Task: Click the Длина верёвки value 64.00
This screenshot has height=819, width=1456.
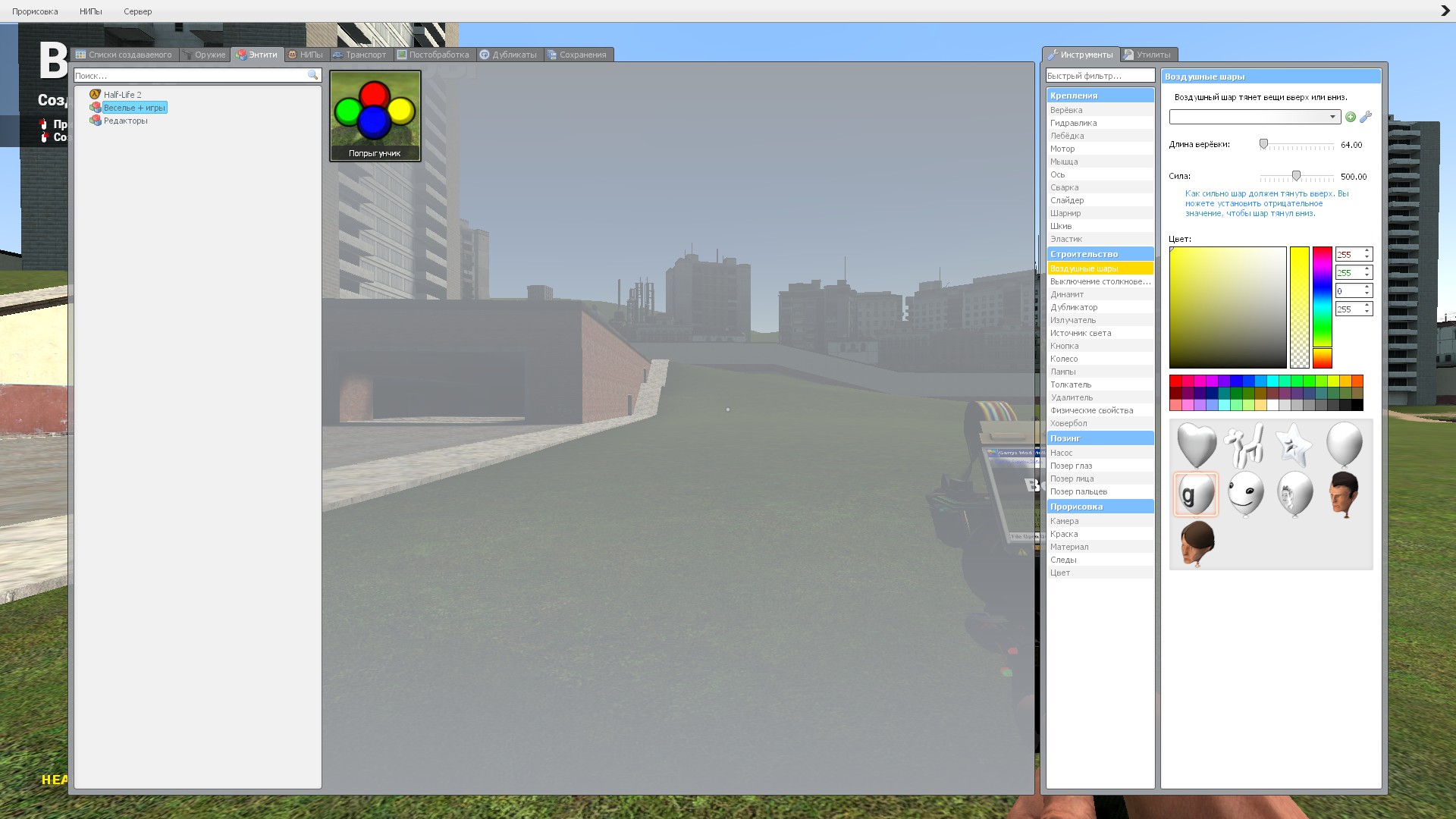Action: (x=1351, y=145)
